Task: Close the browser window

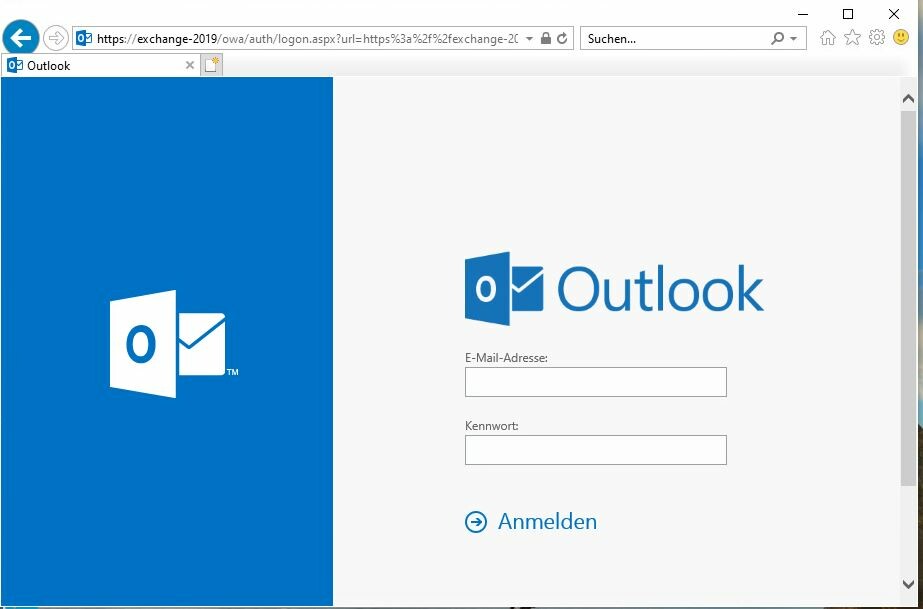Action: tap(894, 14)
